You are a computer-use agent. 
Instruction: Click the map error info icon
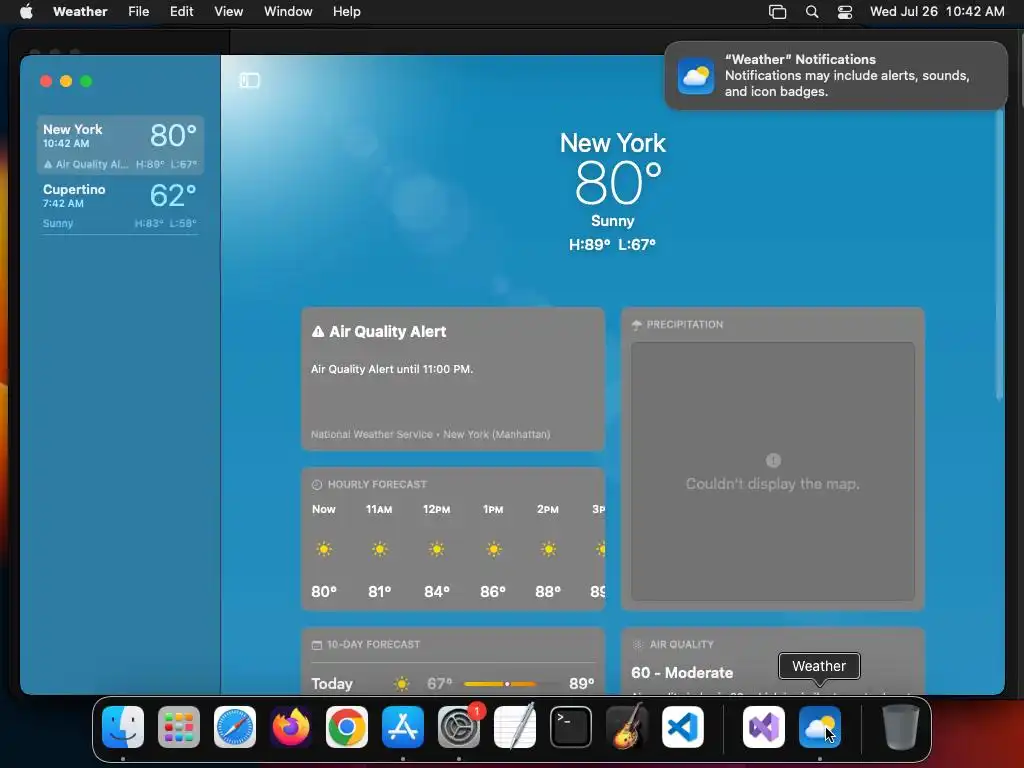click(773, 460)
